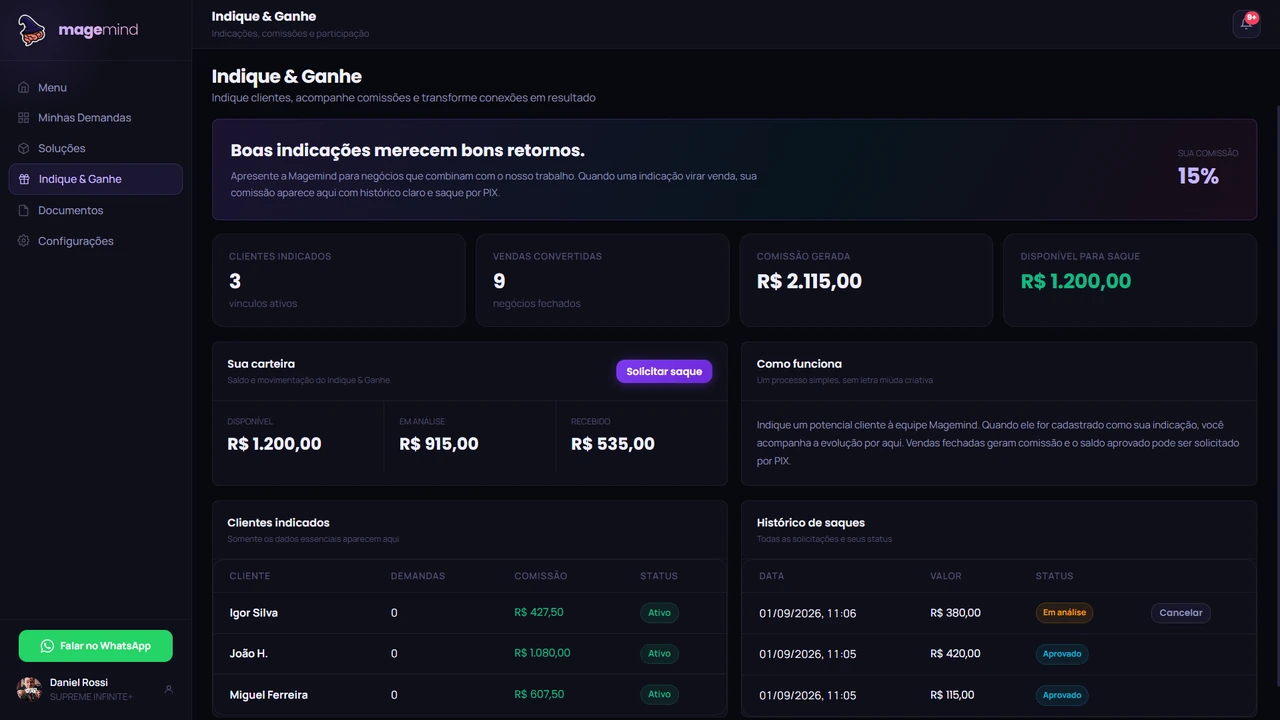Cancel the R$ 380,00 withdrawal request

[1181, 613]
